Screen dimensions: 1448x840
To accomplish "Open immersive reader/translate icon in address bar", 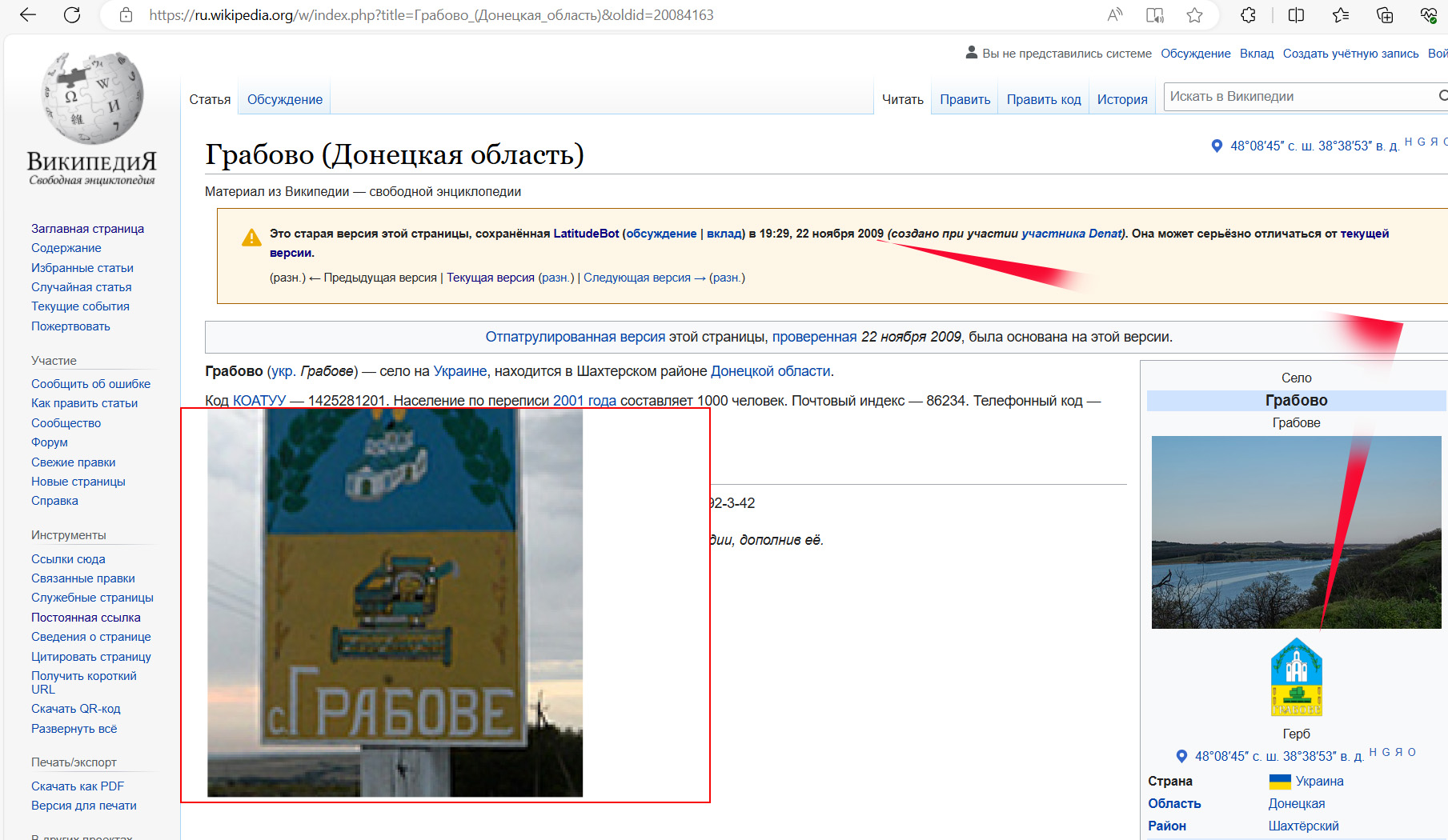I will coord(1155,14).
